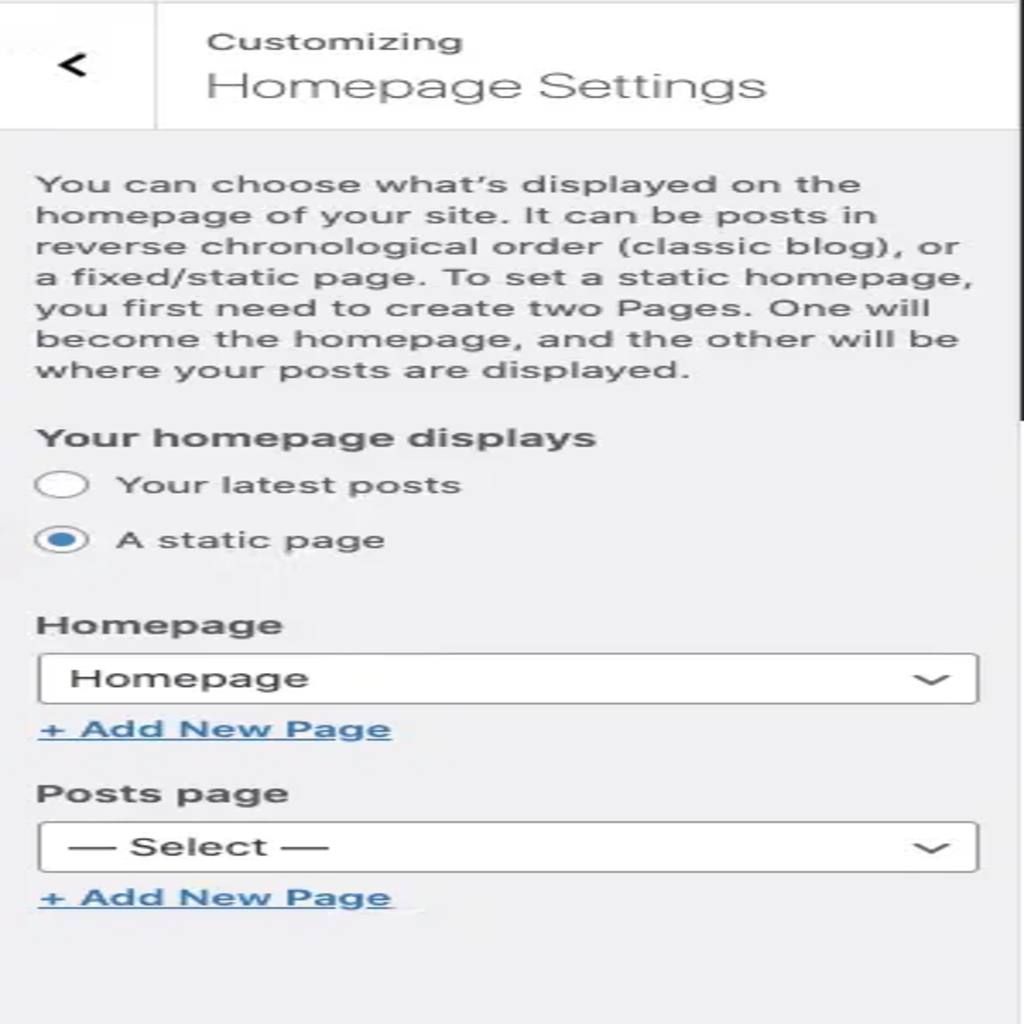Click the homepage description paragraph text
The height and width of the screenshot is (1024, 1024).
coord(504,277)
